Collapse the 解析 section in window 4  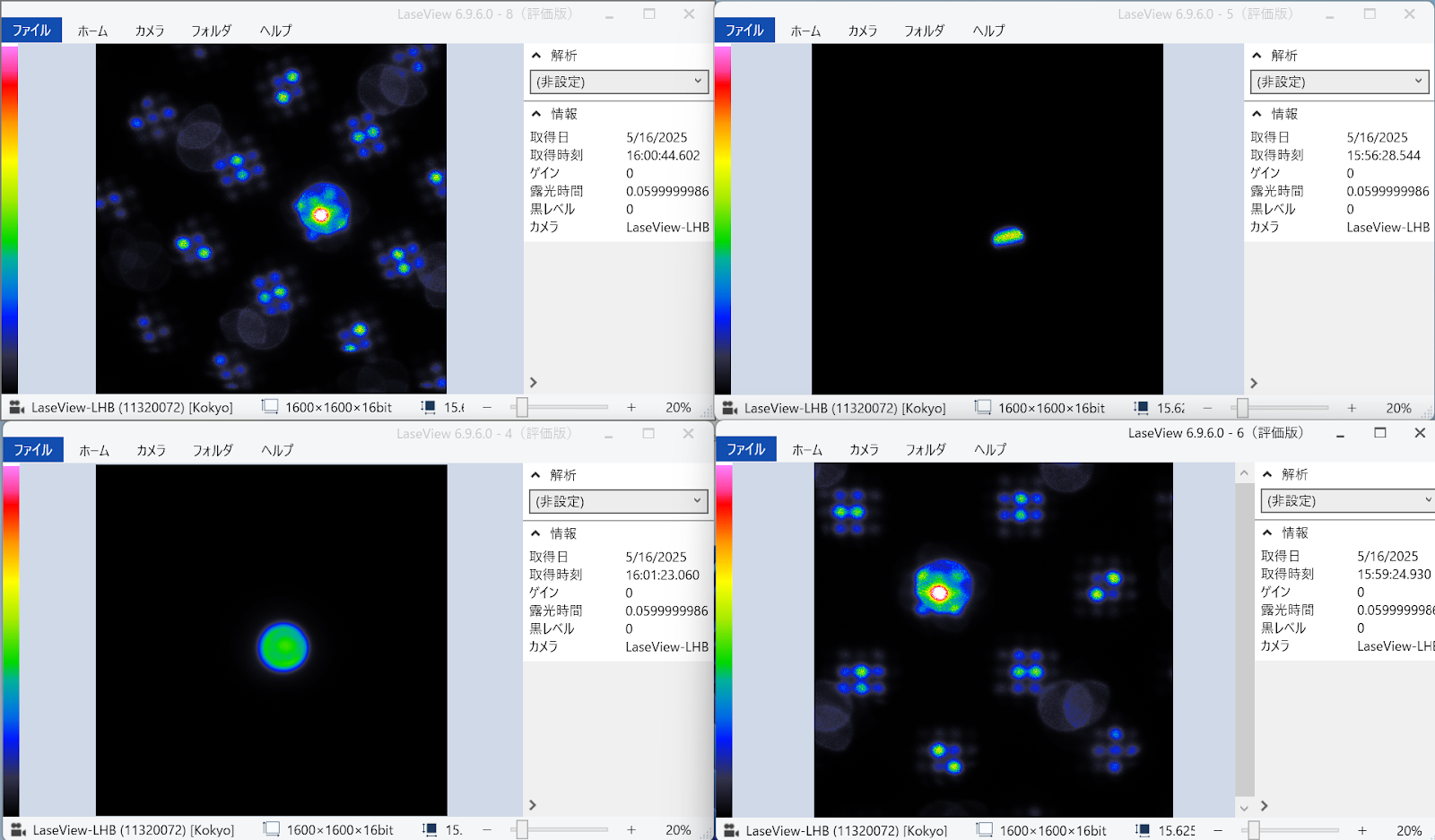[x=535, y=475]
